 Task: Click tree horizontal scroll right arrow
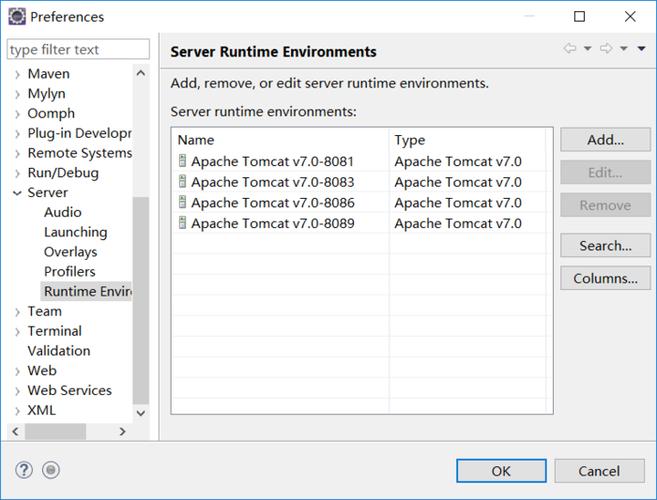tap(122, 431)
